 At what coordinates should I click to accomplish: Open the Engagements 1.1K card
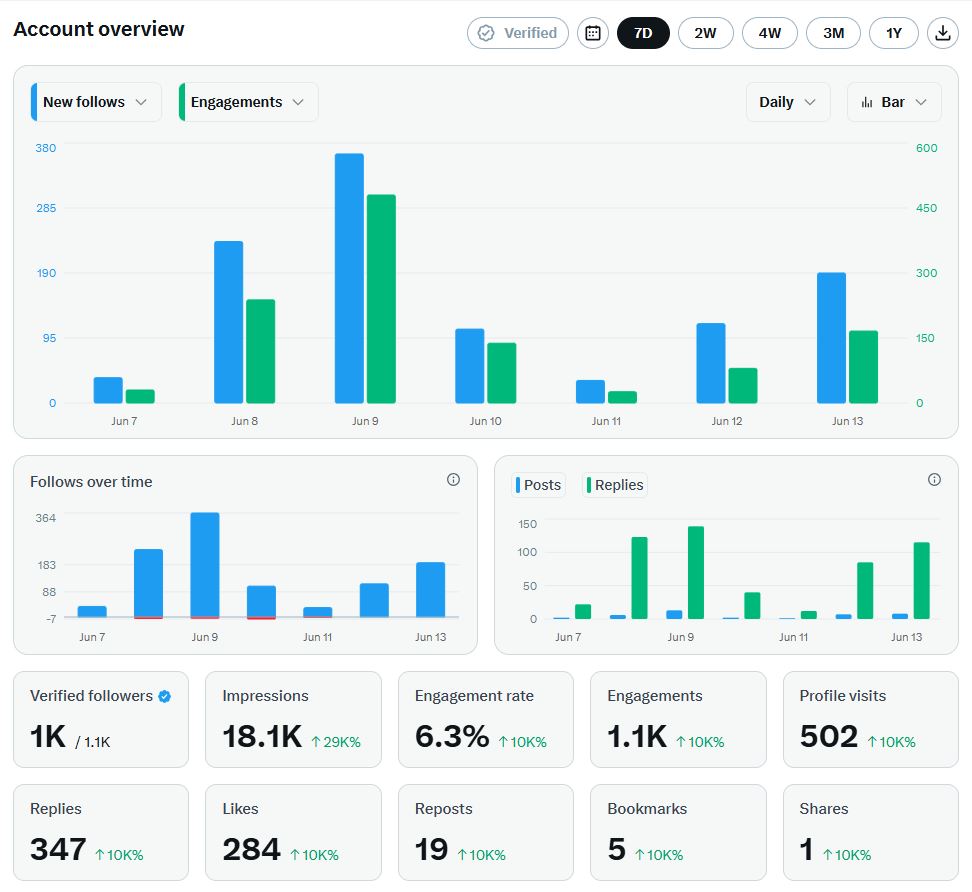tap(678, 719)
